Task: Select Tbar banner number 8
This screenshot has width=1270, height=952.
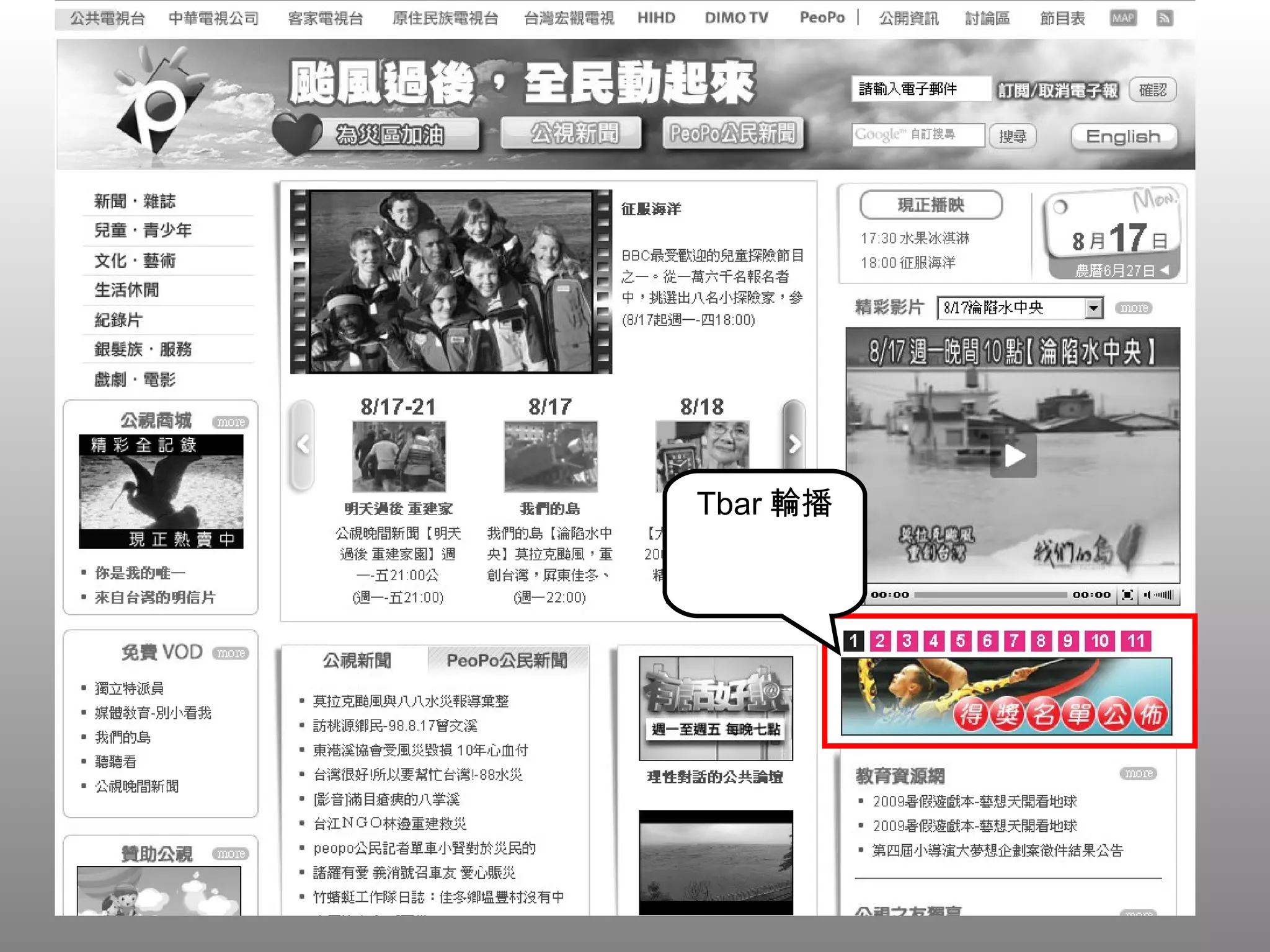Action: click(x=1041, y=641)
